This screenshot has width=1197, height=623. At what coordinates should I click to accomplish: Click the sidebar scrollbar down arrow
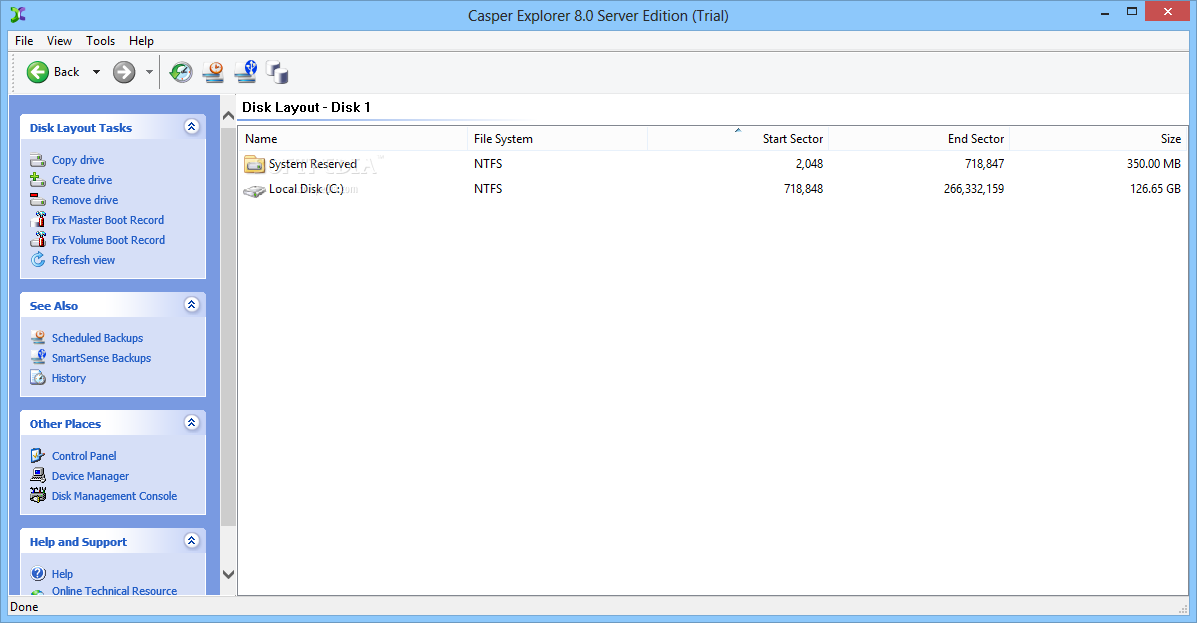click(228, 574)
